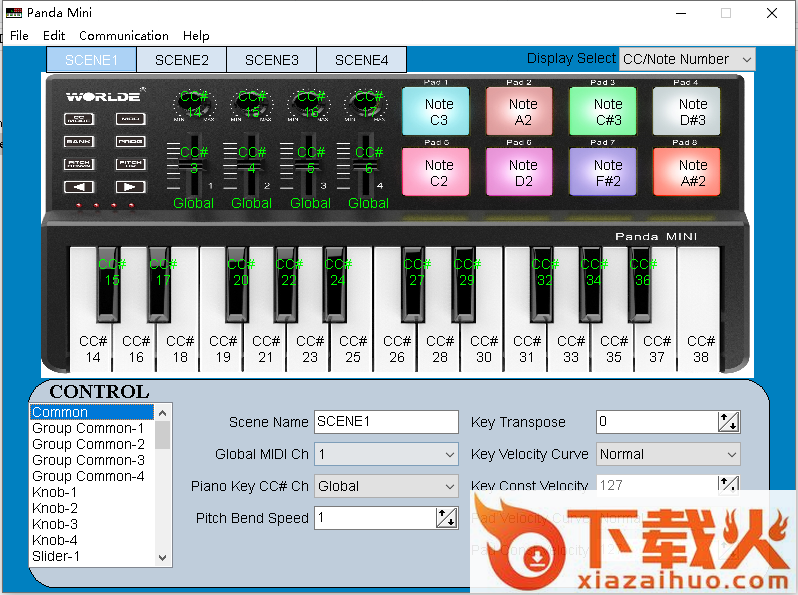The width and height of the screenshot is (798, 595).
Task: Click the PROG button on the device
Action: pyautogui.click(x=130, y=141)
